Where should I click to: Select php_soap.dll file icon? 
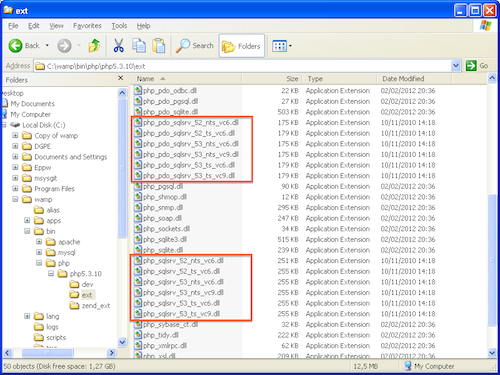click(x=138, y=218)
